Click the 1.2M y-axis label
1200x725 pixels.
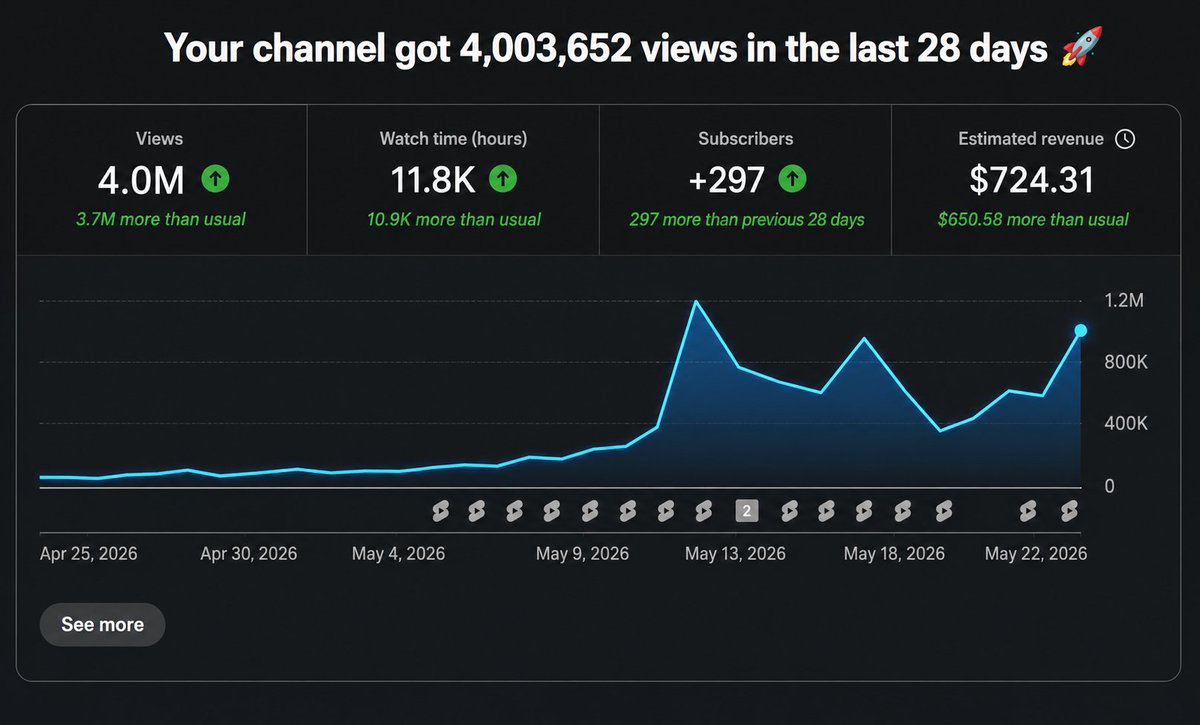pos(1122,301)
